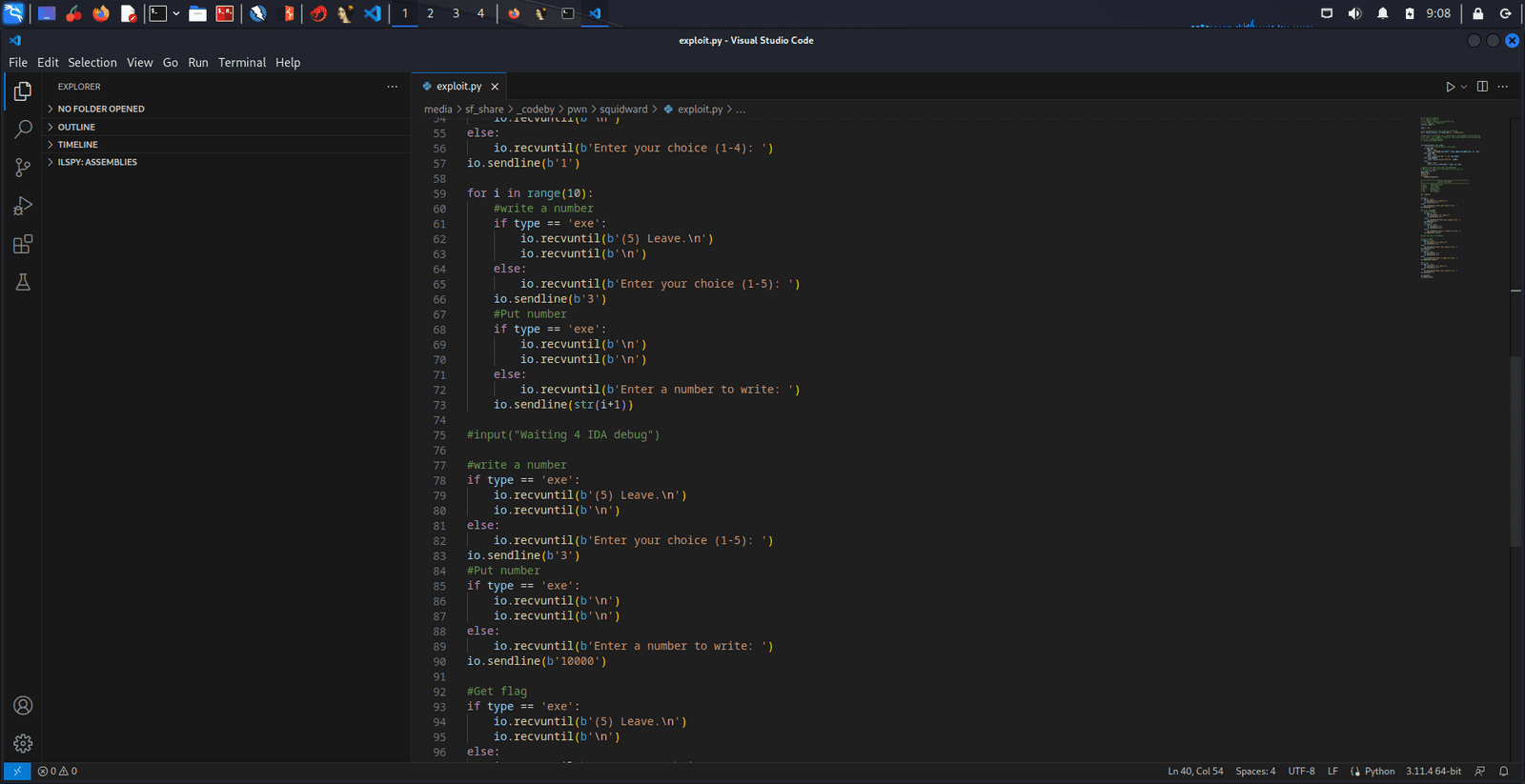Change end of line sequence LF
Screen dimensions: 1525x784
click(x=1332, y=771)
